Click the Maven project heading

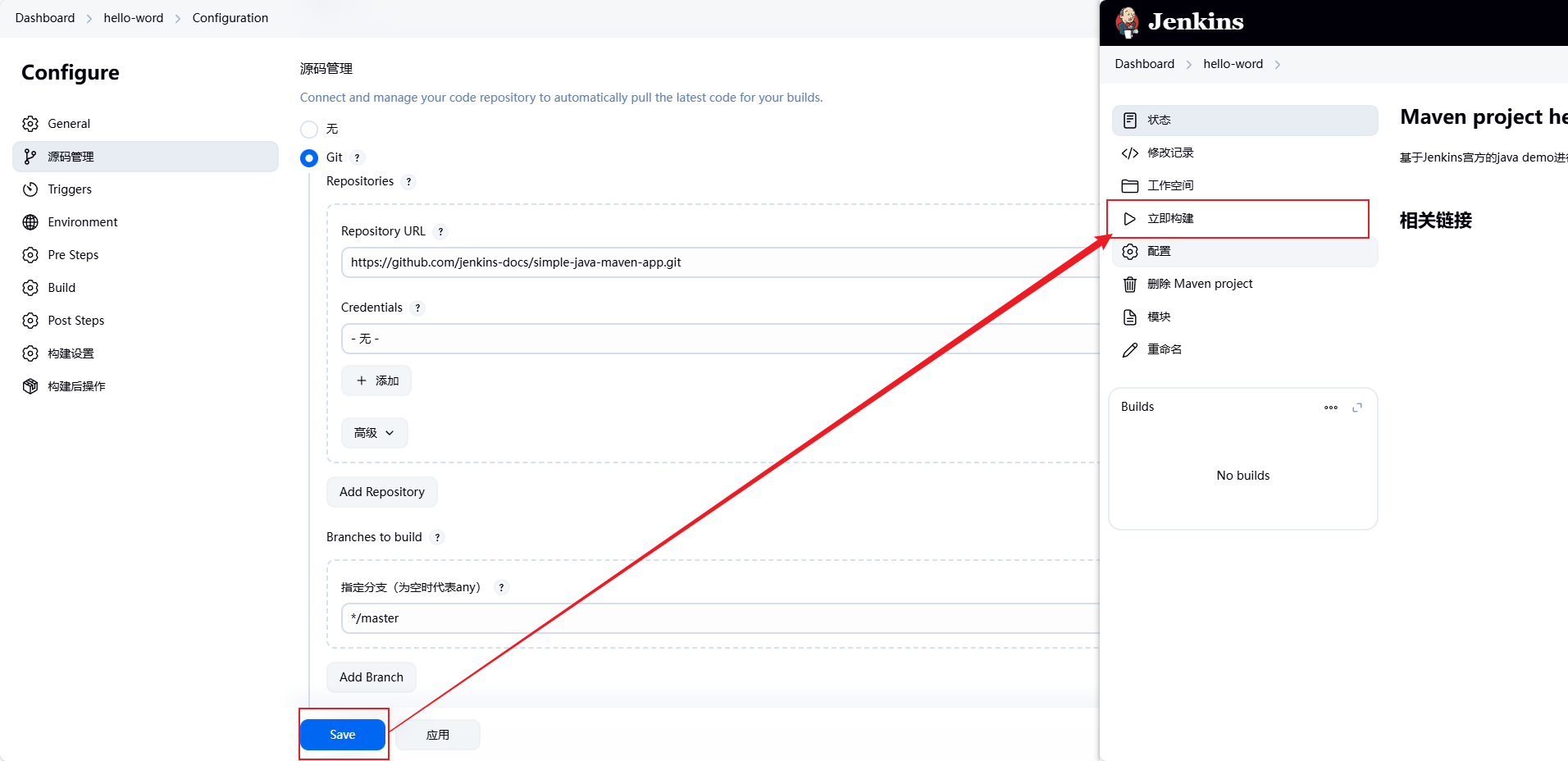(1484, 117)
